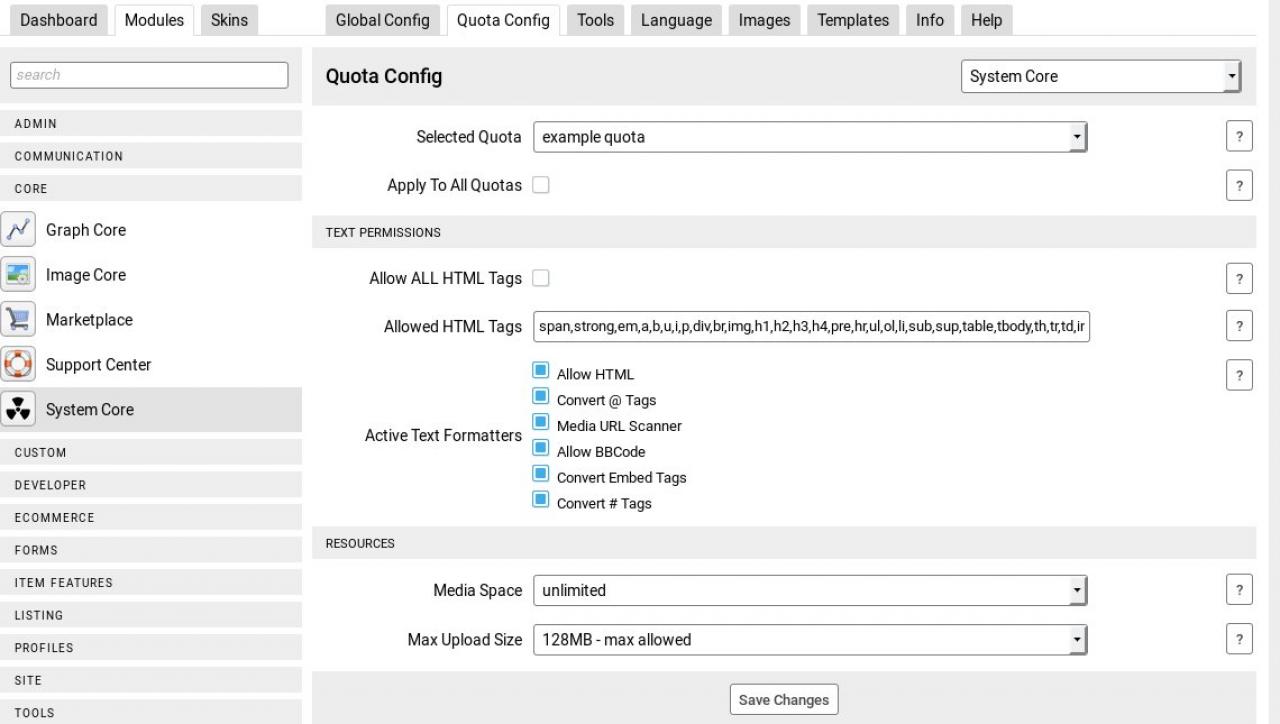Viewport: 1280px width, 724px height.
Task: Select the Marketplace cart icon
Action: click(18, 320)
